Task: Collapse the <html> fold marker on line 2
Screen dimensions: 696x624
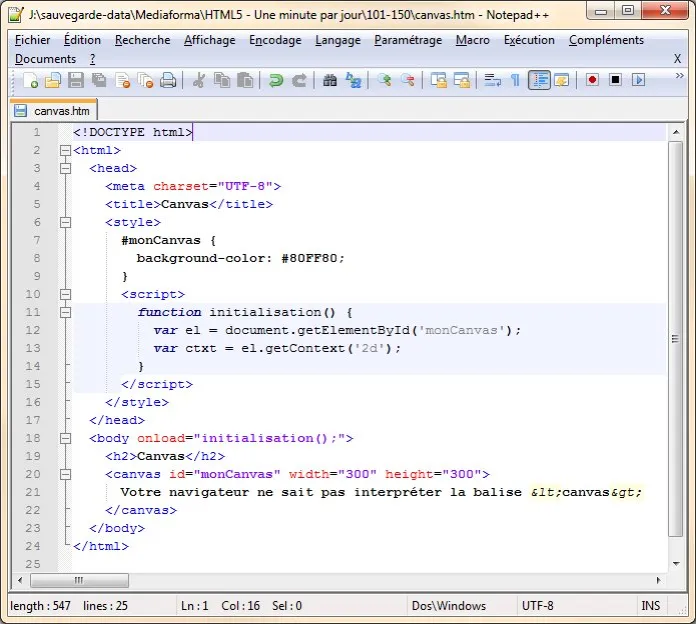Action: (66, 150)
